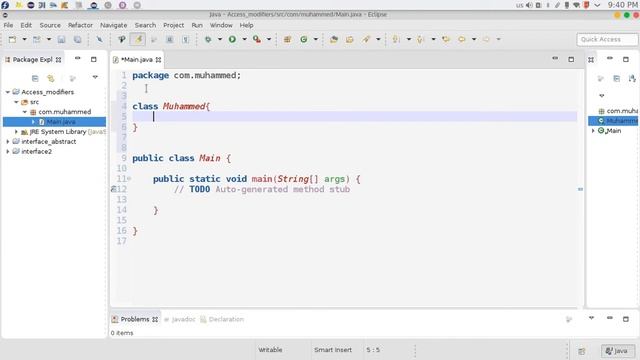Open the Search dropdown arrow
Viewport: 640px width, 360px height.
(x=378, y=39)
